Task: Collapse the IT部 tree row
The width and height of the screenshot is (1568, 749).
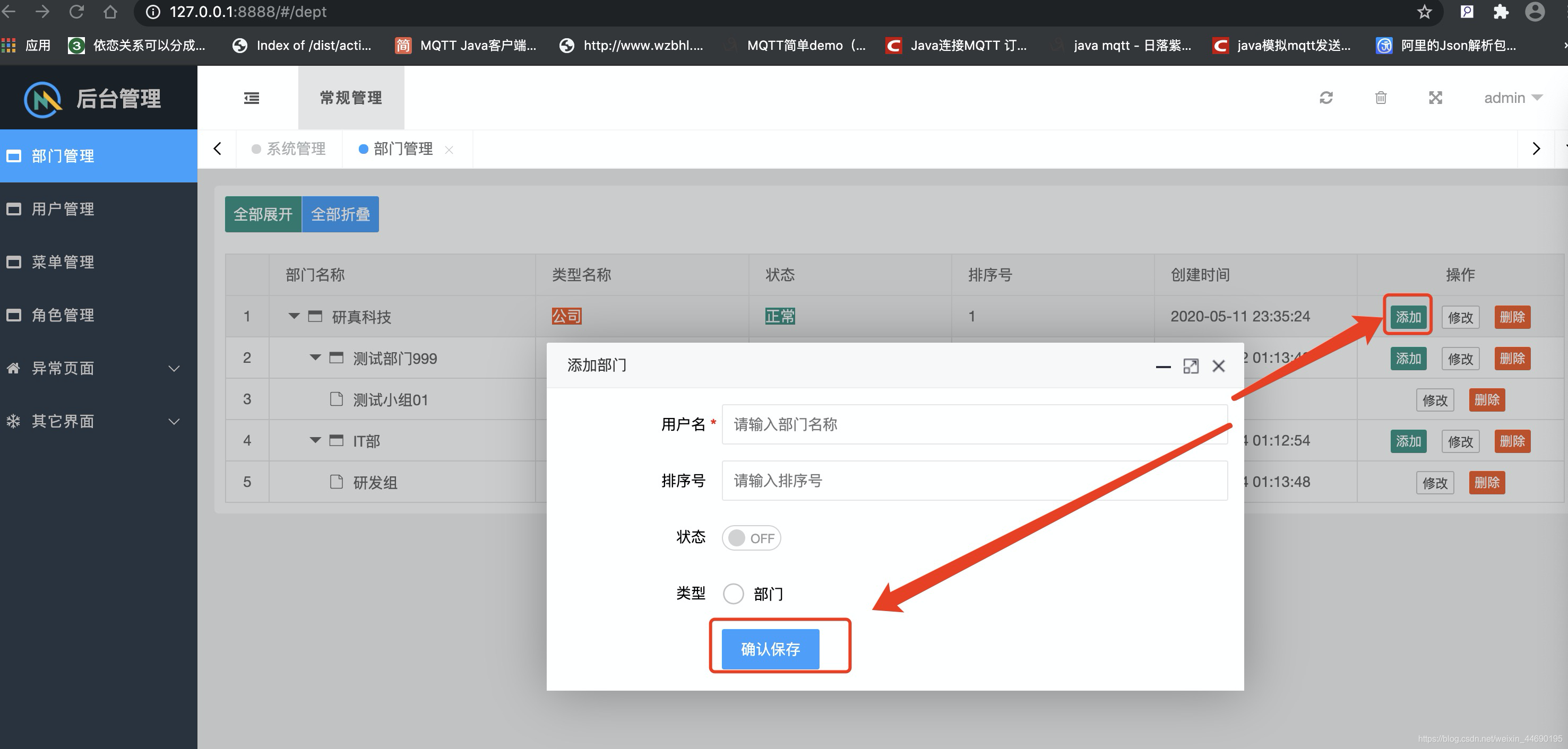Action: pos(315,440)
